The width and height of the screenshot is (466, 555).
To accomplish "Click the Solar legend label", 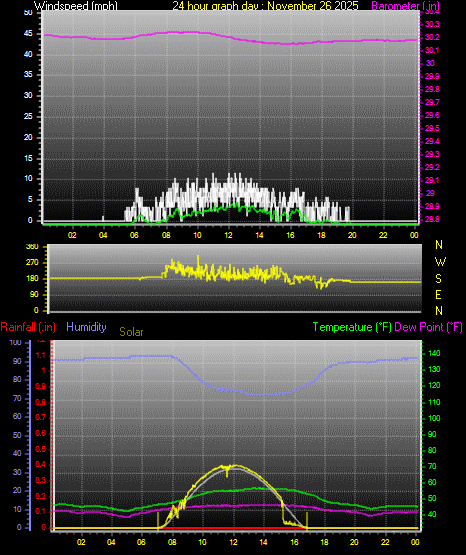I will 131,332.
